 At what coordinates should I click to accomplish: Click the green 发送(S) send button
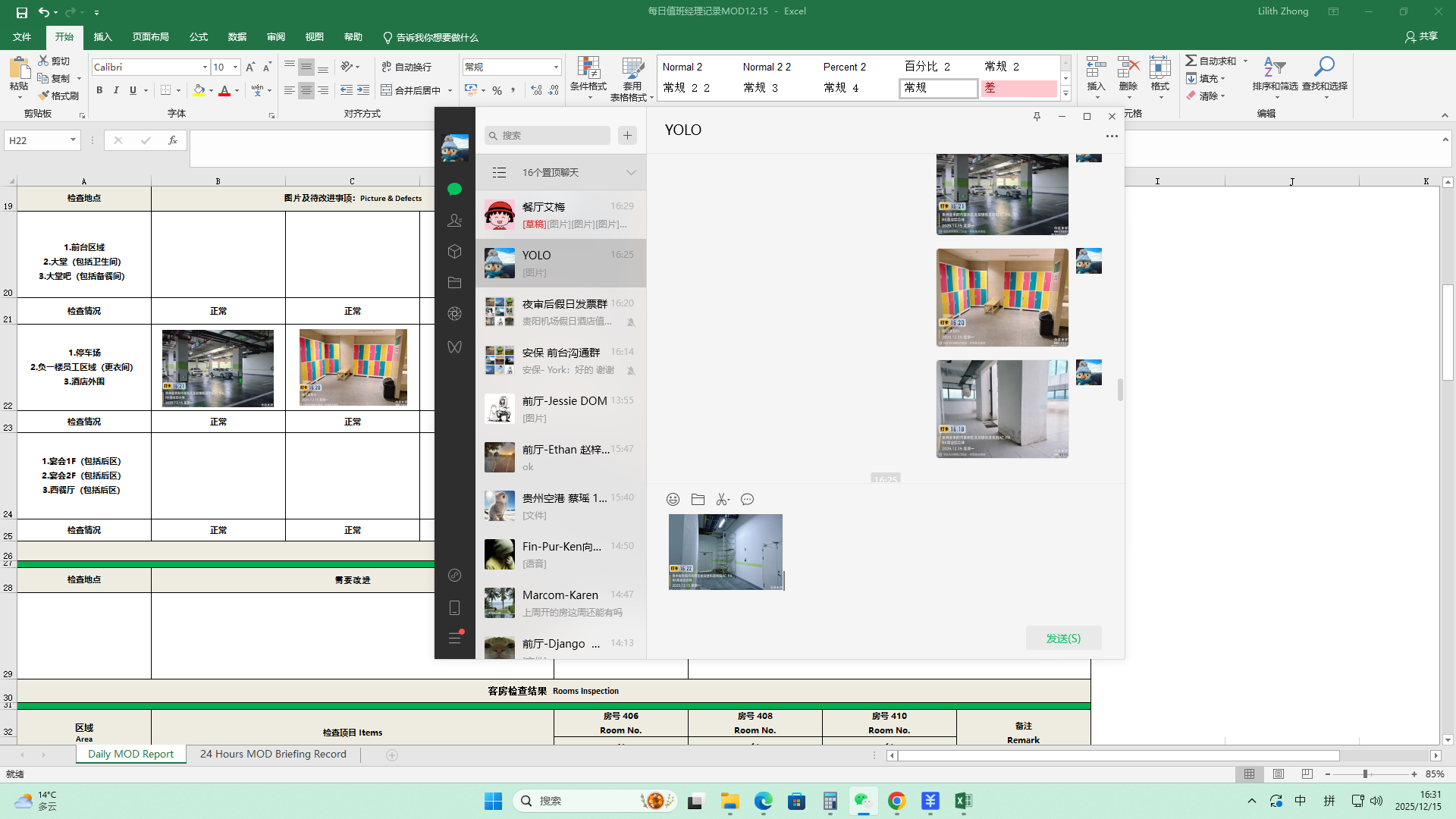coord(1063,638)
